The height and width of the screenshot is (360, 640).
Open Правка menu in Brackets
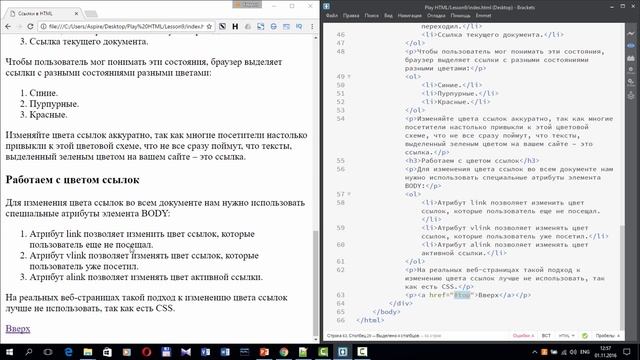pyautogui.click(x=351, y=16)
